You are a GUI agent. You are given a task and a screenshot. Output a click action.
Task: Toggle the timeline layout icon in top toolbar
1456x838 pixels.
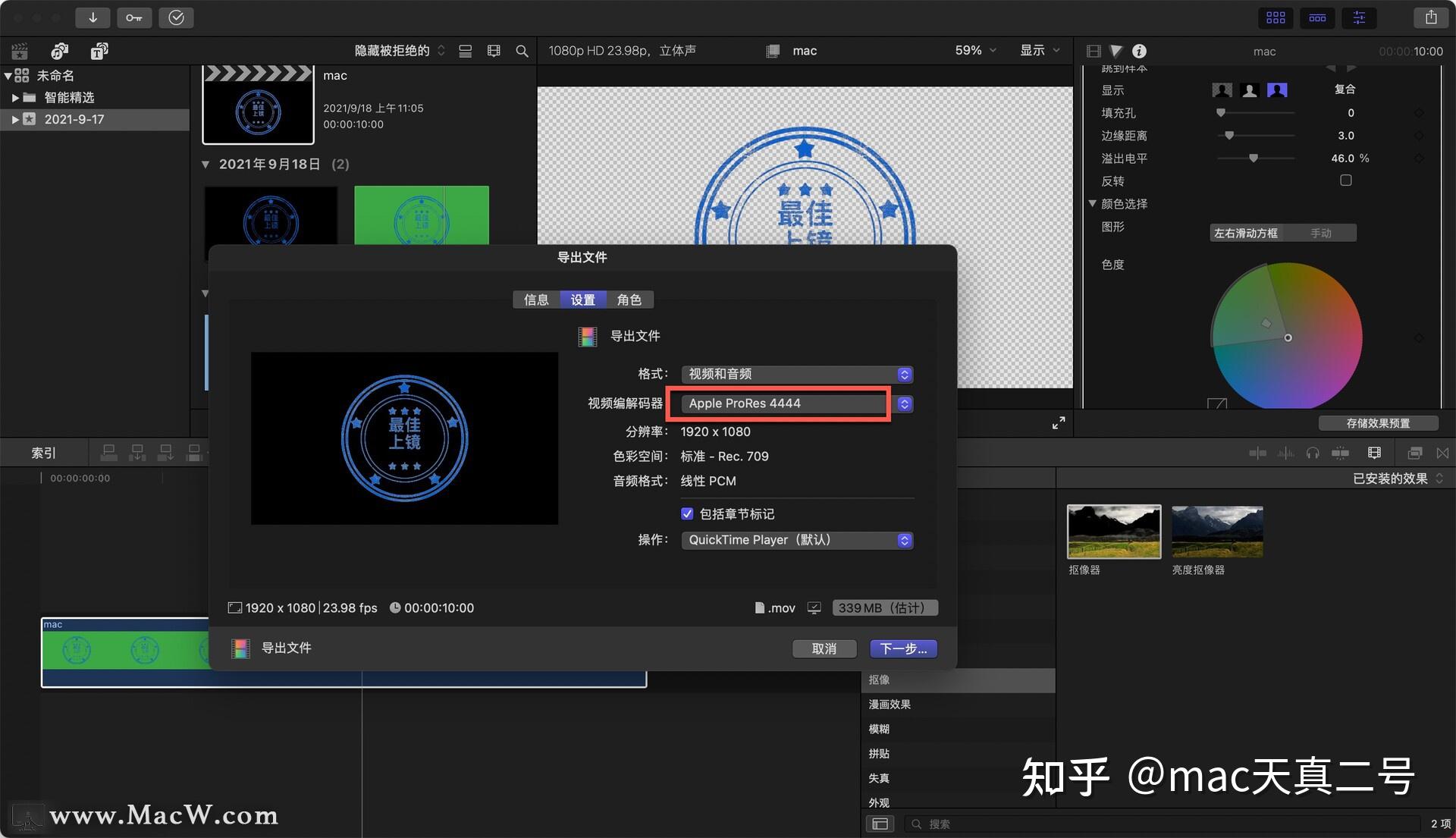pos(1317,17)
